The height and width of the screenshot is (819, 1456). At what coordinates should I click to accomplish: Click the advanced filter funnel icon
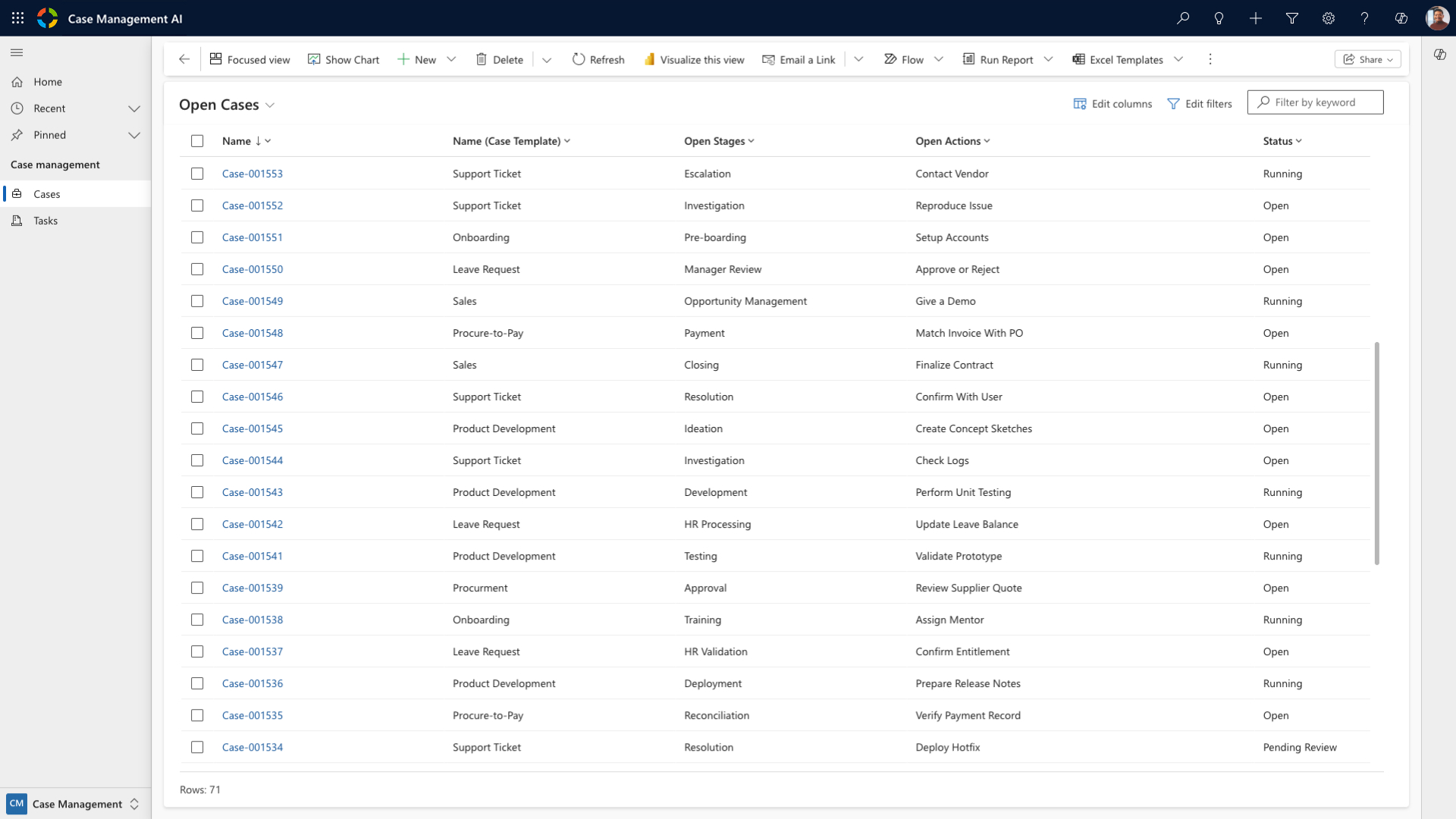pyautogui.click(x=1291, y=18)
